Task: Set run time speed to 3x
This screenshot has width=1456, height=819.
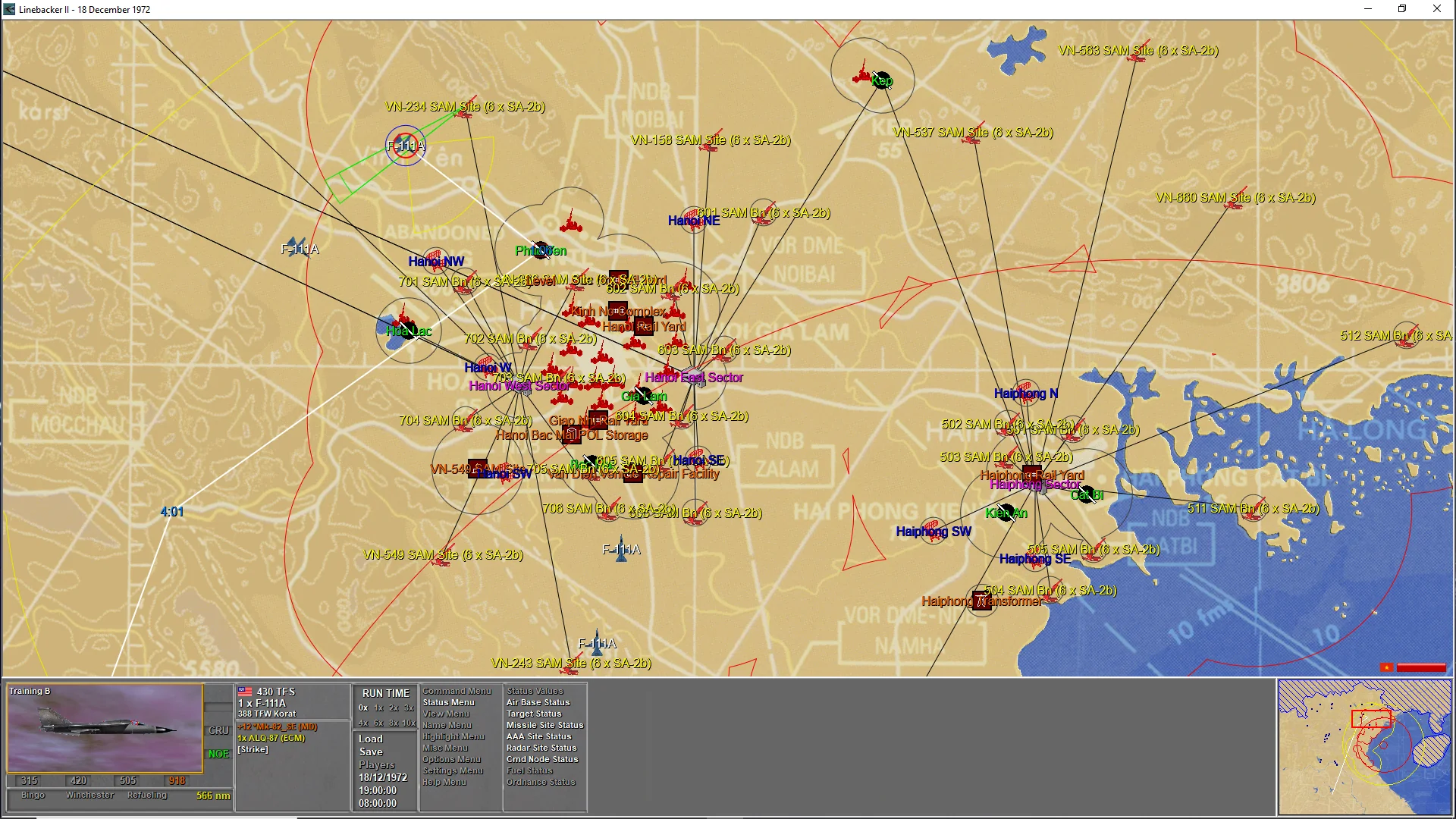Action: click(409, 708)
